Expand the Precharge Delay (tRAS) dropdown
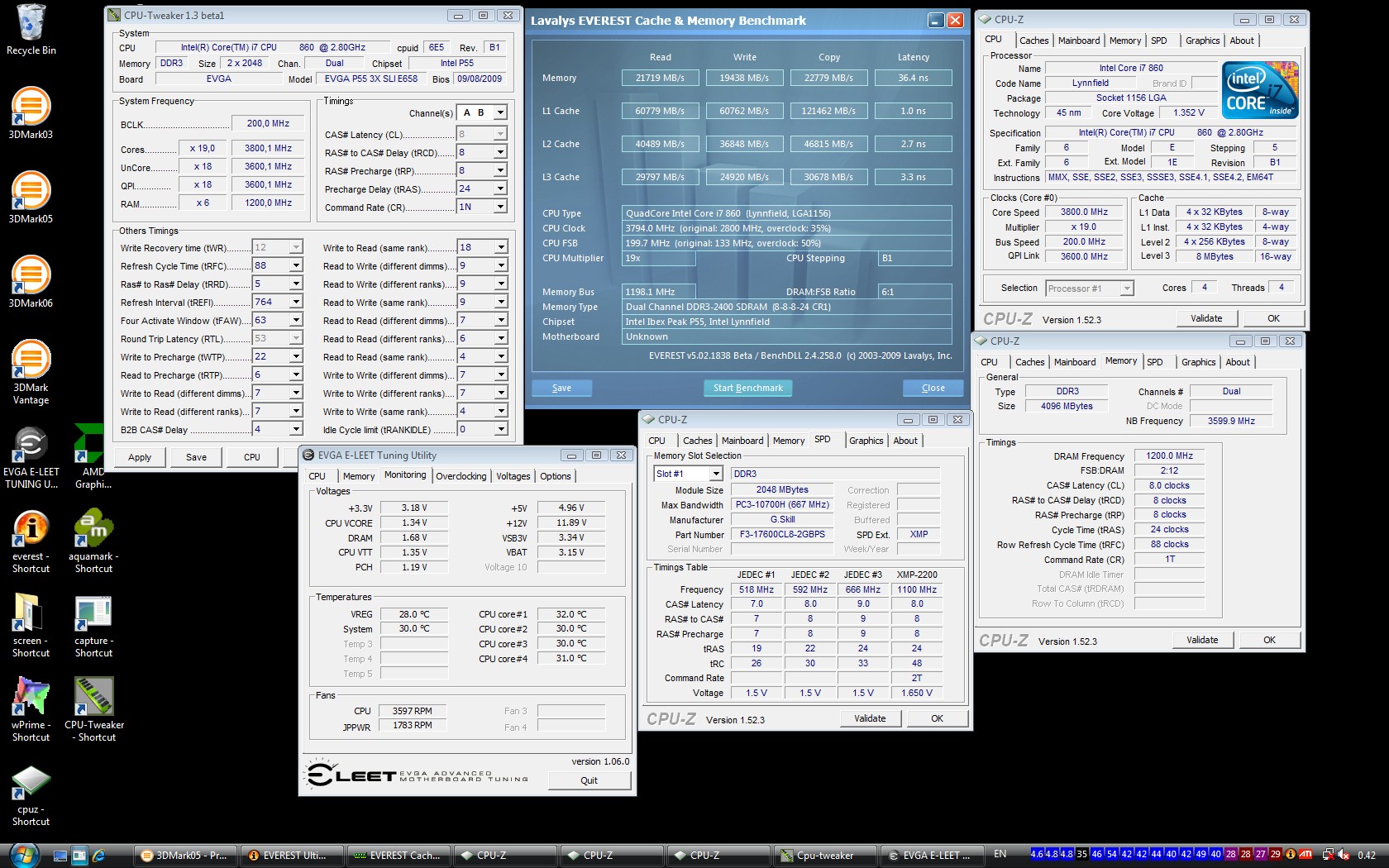The image size is (1389, 868). point(500,188)
